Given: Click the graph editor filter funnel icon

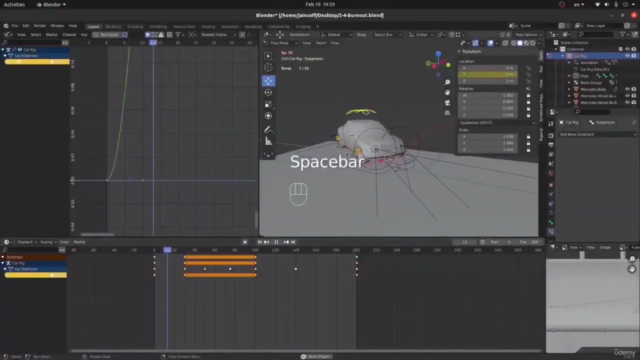Looking at the screenshot, I should (178, 35).
